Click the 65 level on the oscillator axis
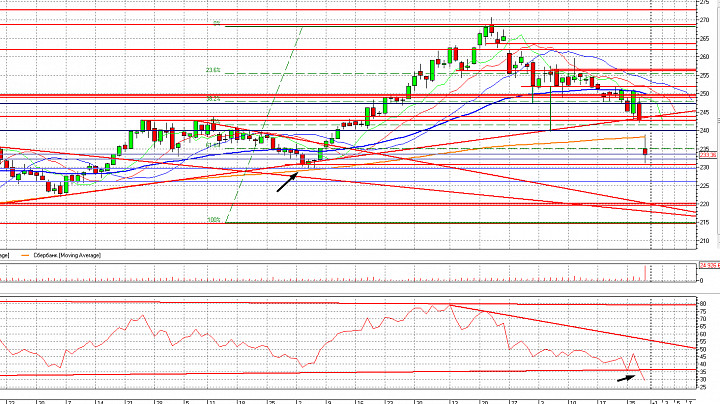 (703, 326)
